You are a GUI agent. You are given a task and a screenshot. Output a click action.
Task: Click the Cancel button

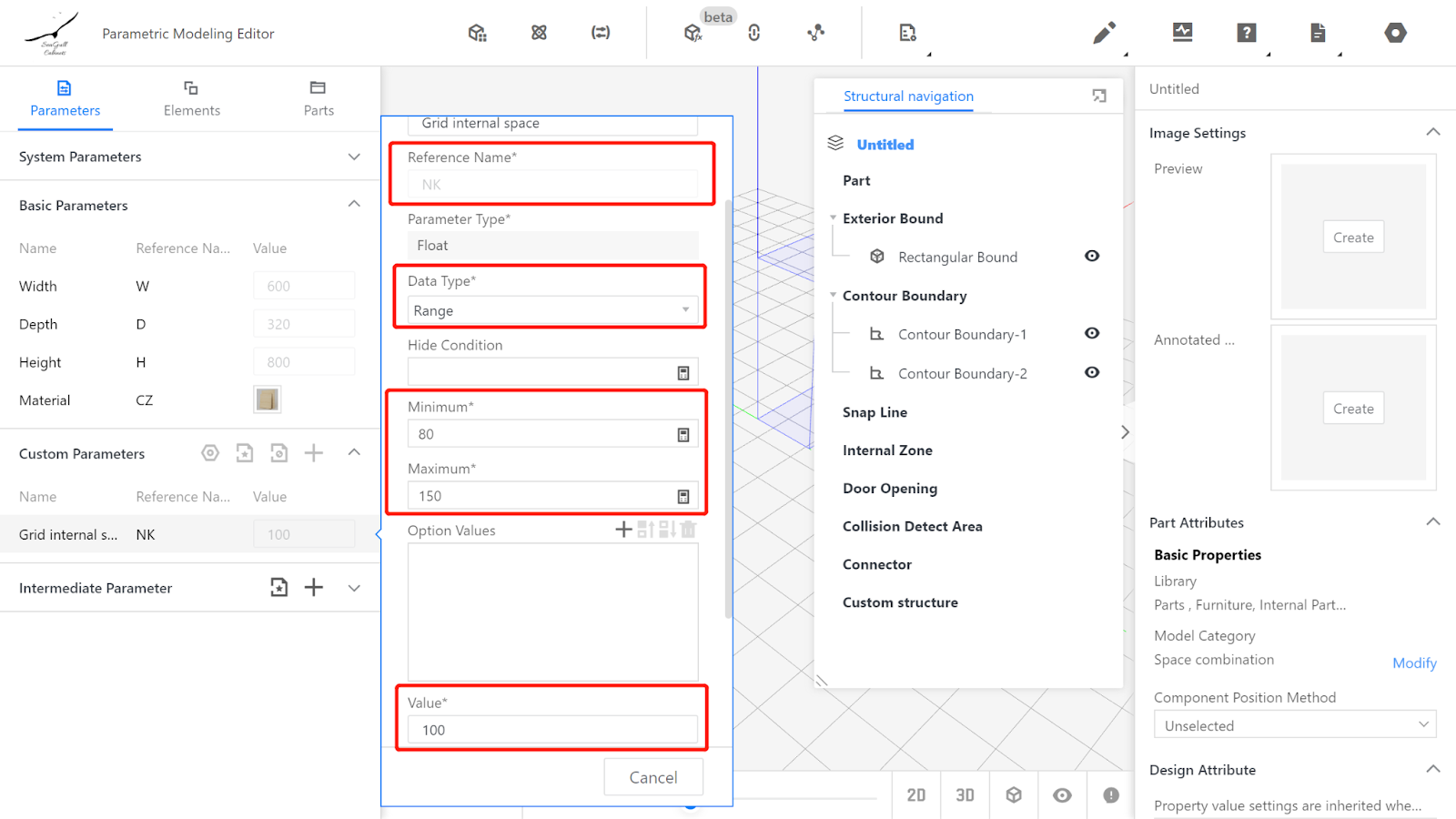tap(653, 777)
